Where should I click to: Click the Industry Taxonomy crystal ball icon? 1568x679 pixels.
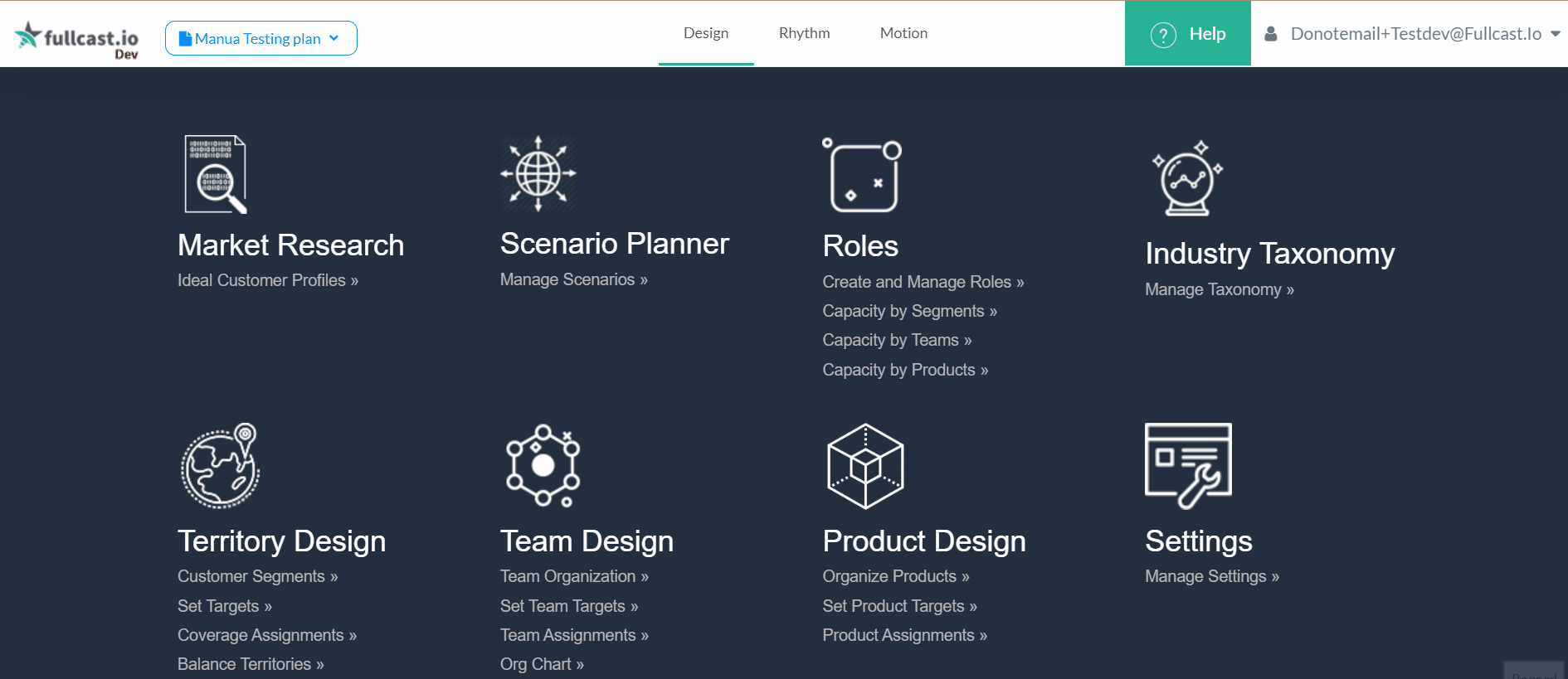pos(1187,178)
